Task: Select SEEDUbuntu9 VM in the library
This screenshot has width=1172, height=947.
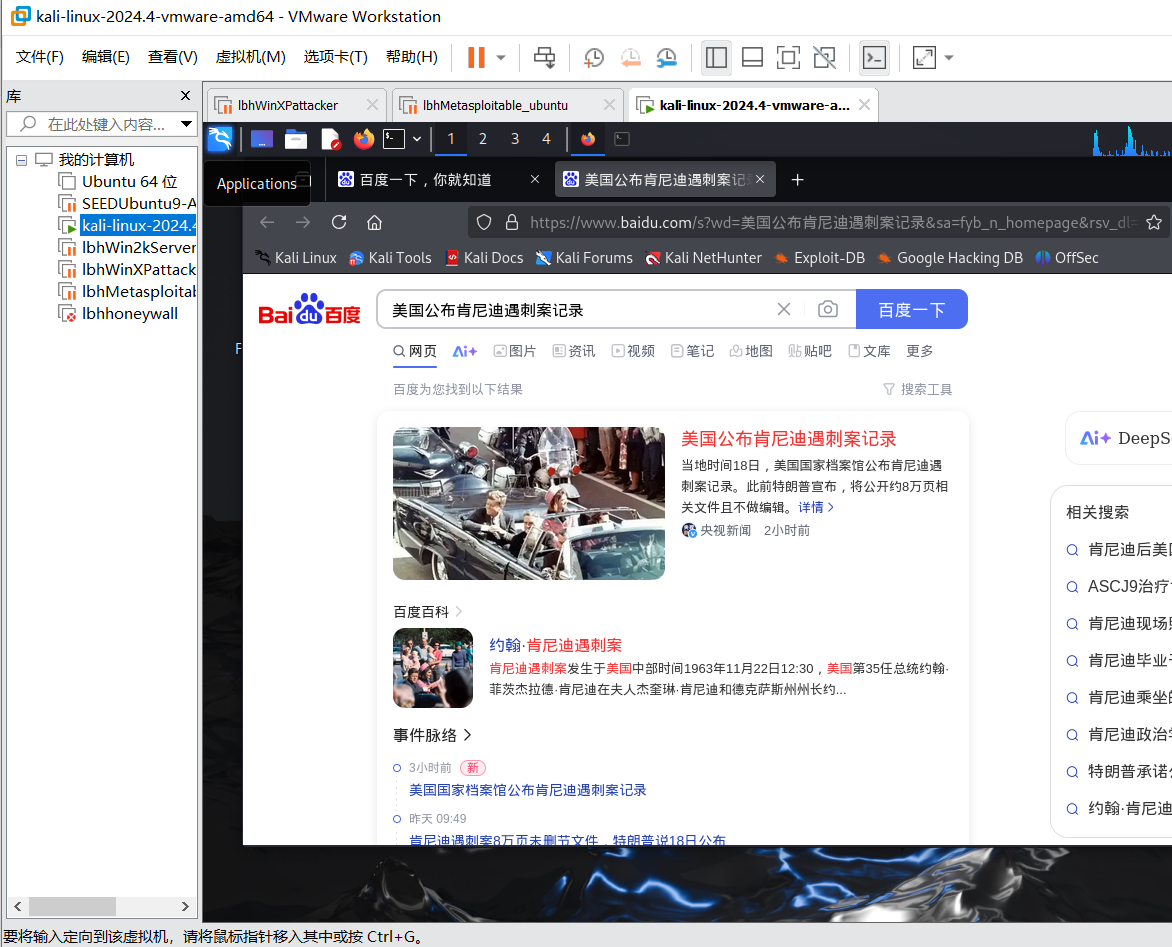Action: tap(128, 203)
